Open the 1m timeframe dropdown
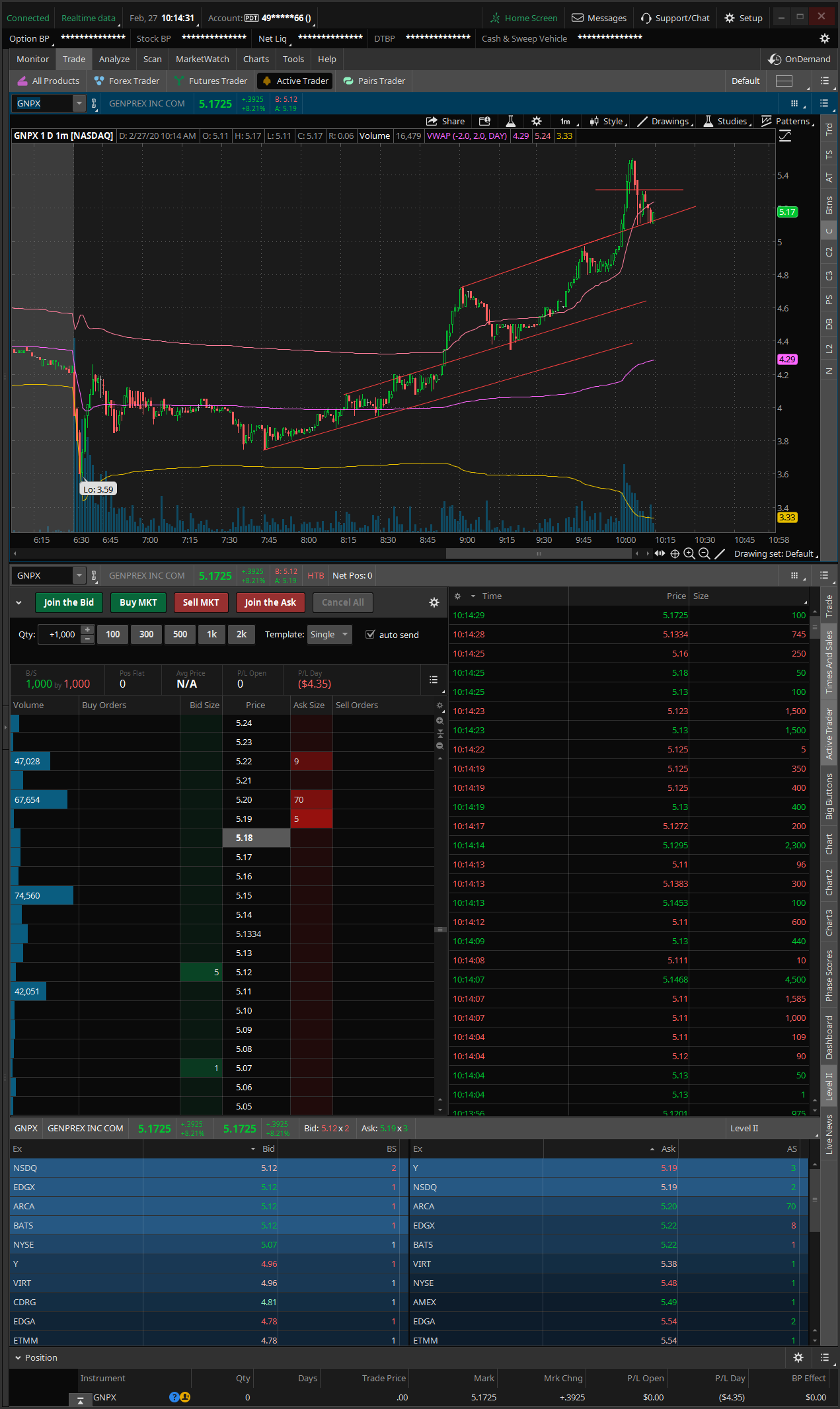 [568, 121]
